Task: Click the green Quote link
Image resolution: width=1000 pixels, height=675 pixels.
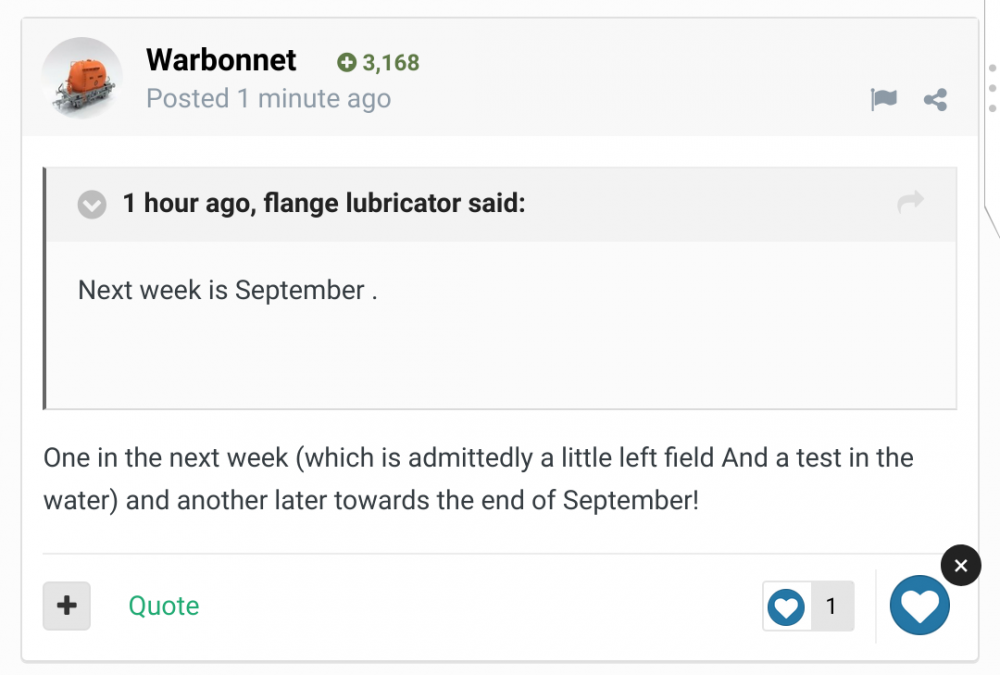Action: [x=163, y=606]
